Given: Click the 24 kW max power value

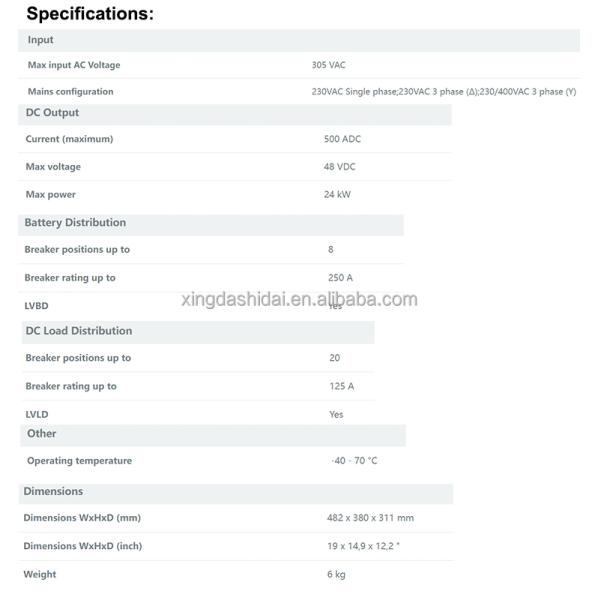Looking at the screenshot, I should pos(337,194).
